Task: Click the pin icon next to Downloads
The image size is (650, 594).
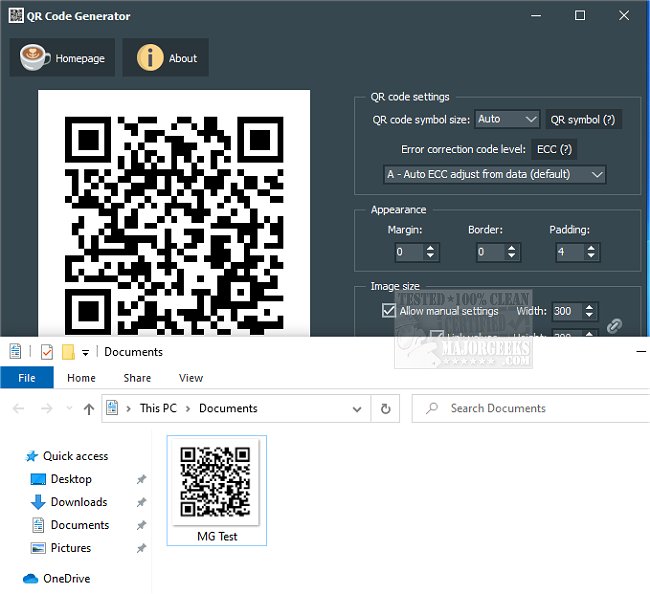Action: coord(141,502)
